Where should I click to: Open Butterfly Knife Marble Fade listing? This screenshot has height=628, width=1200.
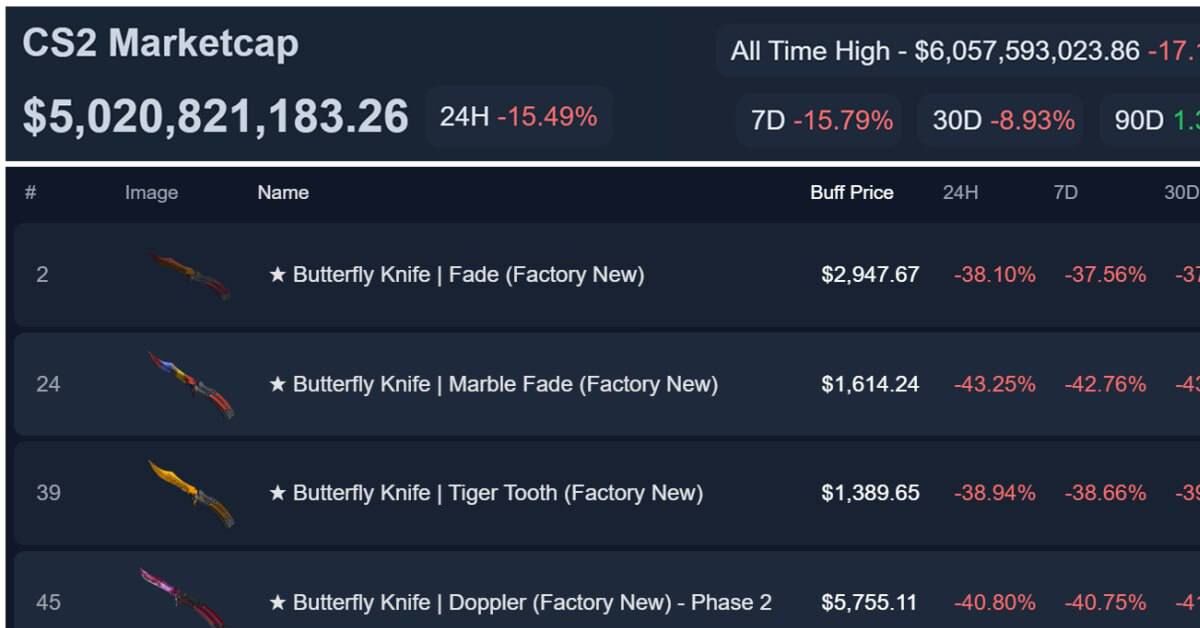[x=494, y=384]
